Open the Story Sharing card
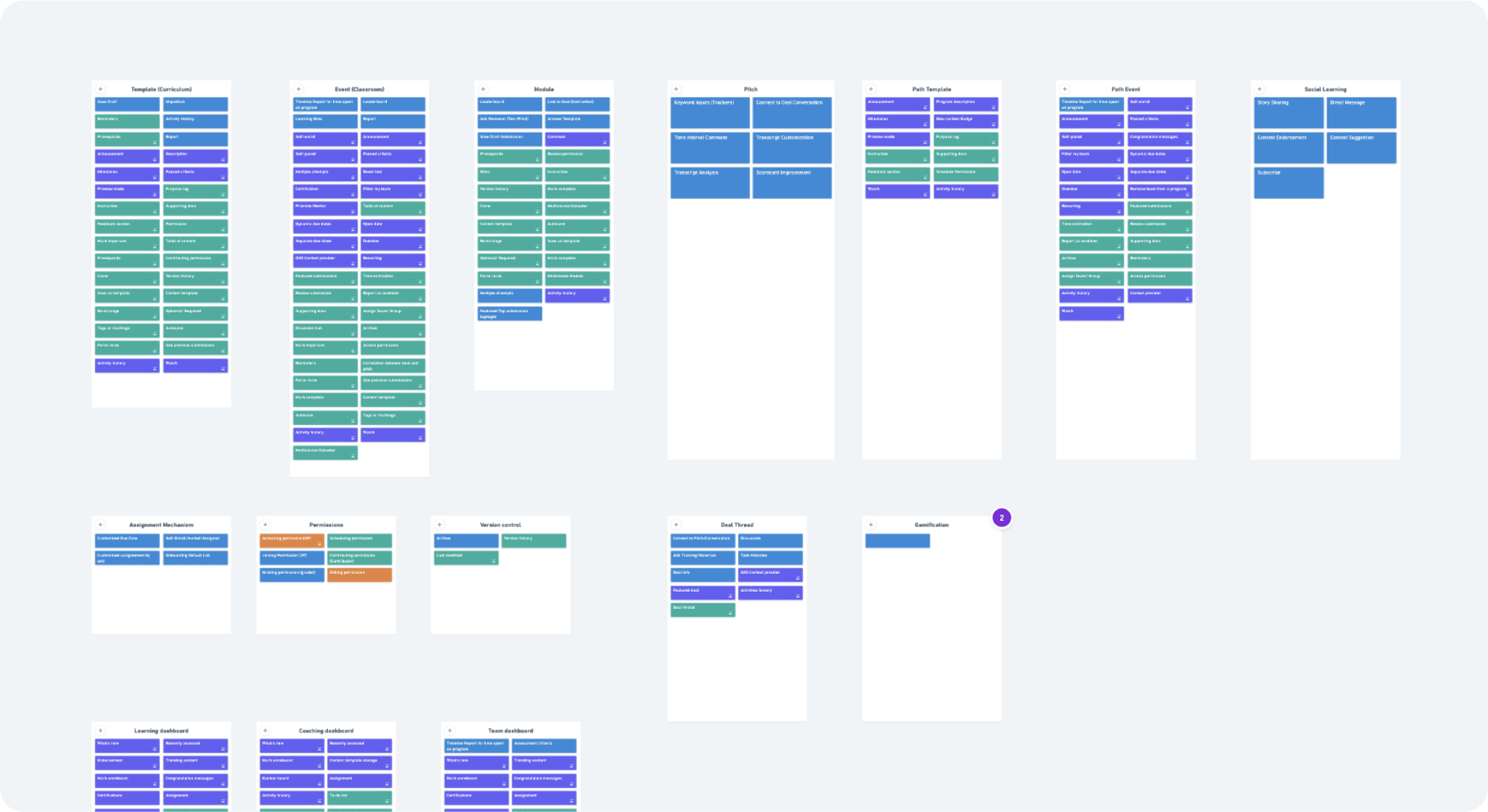The height and width of the screenshot is (812, 1488). point(1289,113)
